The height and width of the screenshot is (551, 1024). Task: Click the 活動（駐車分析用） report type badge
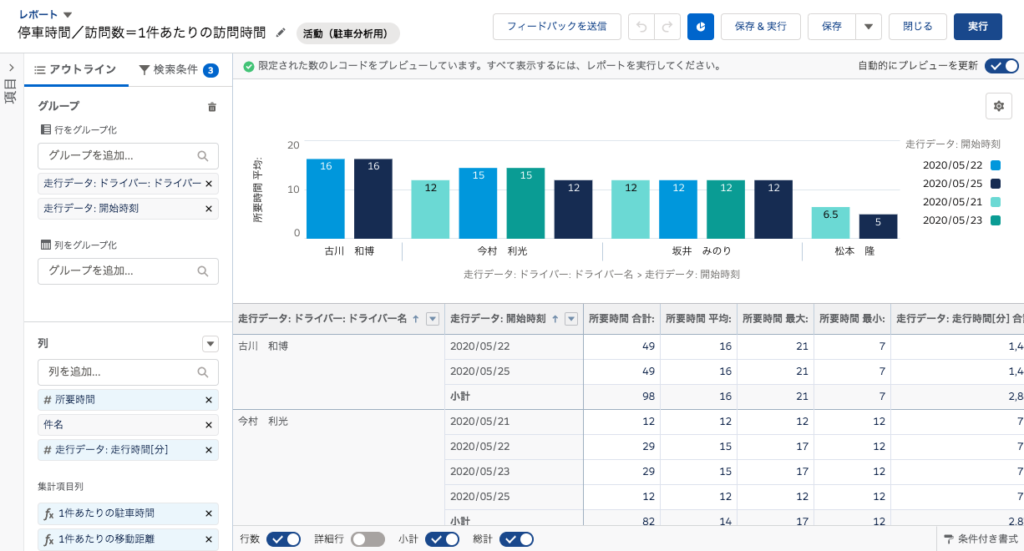tap(347, 33)
